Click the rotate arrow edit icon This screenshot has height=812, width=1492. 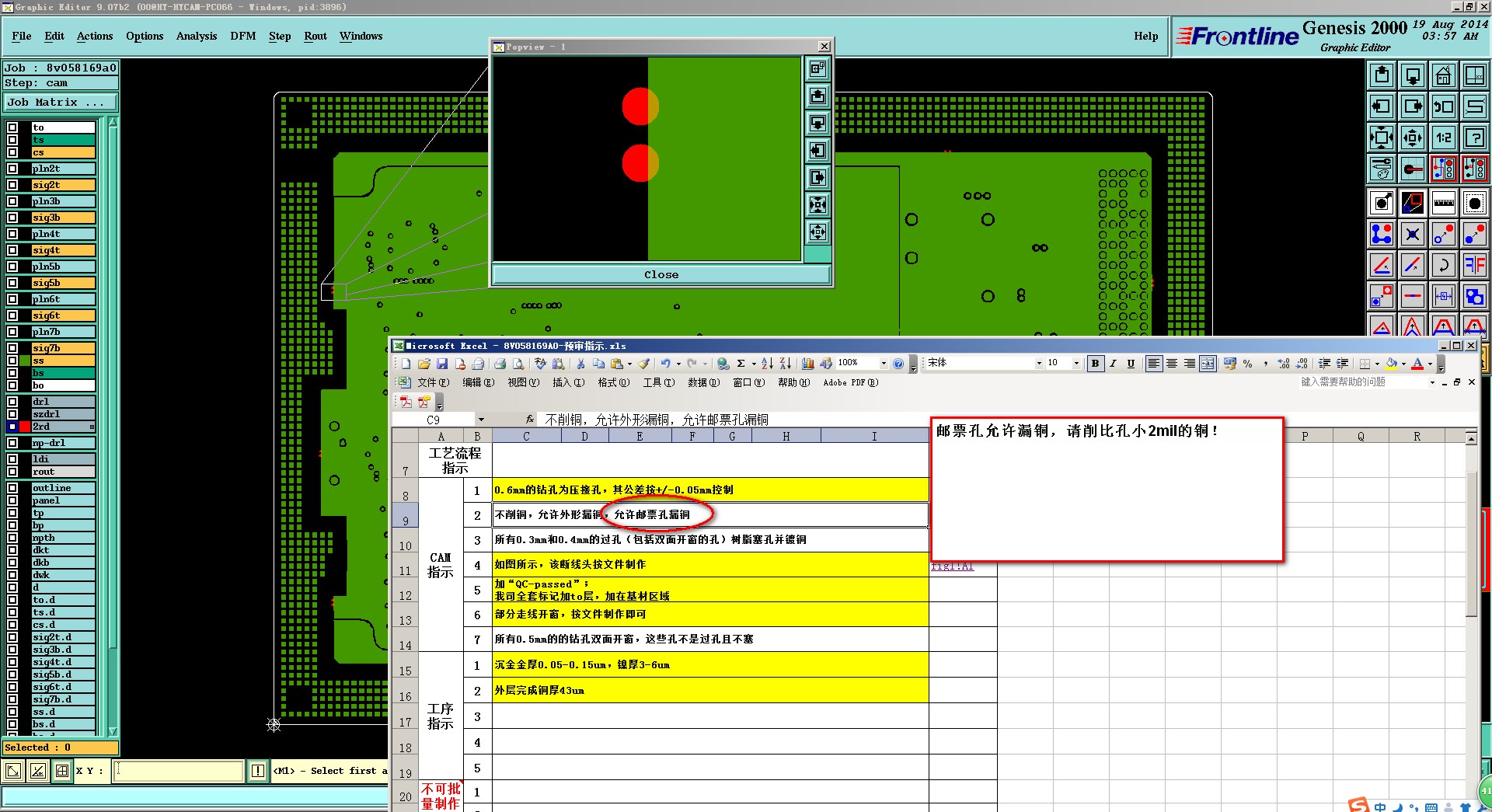point(1444,265)
